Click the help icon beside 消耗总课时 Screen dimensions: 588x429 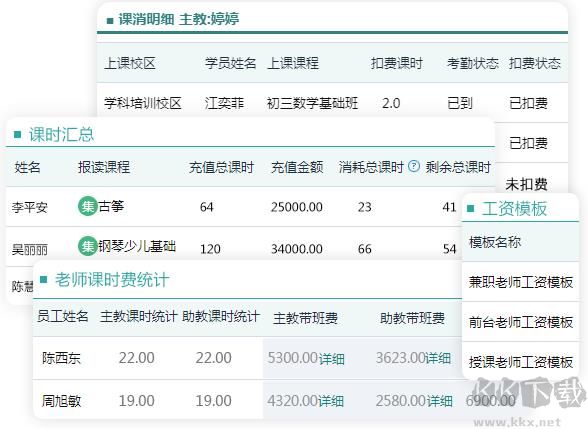[414, 166]
